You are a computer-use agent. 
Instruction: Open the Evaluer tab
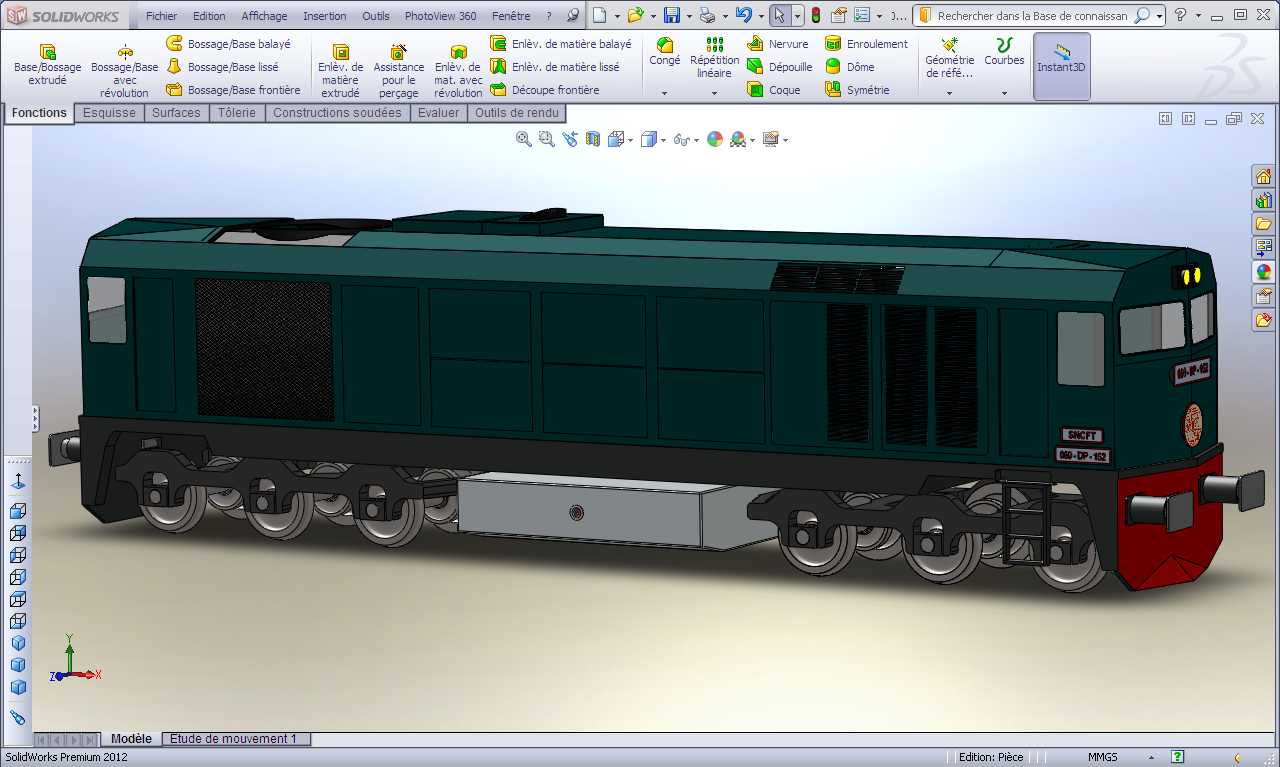pos(438,113)
